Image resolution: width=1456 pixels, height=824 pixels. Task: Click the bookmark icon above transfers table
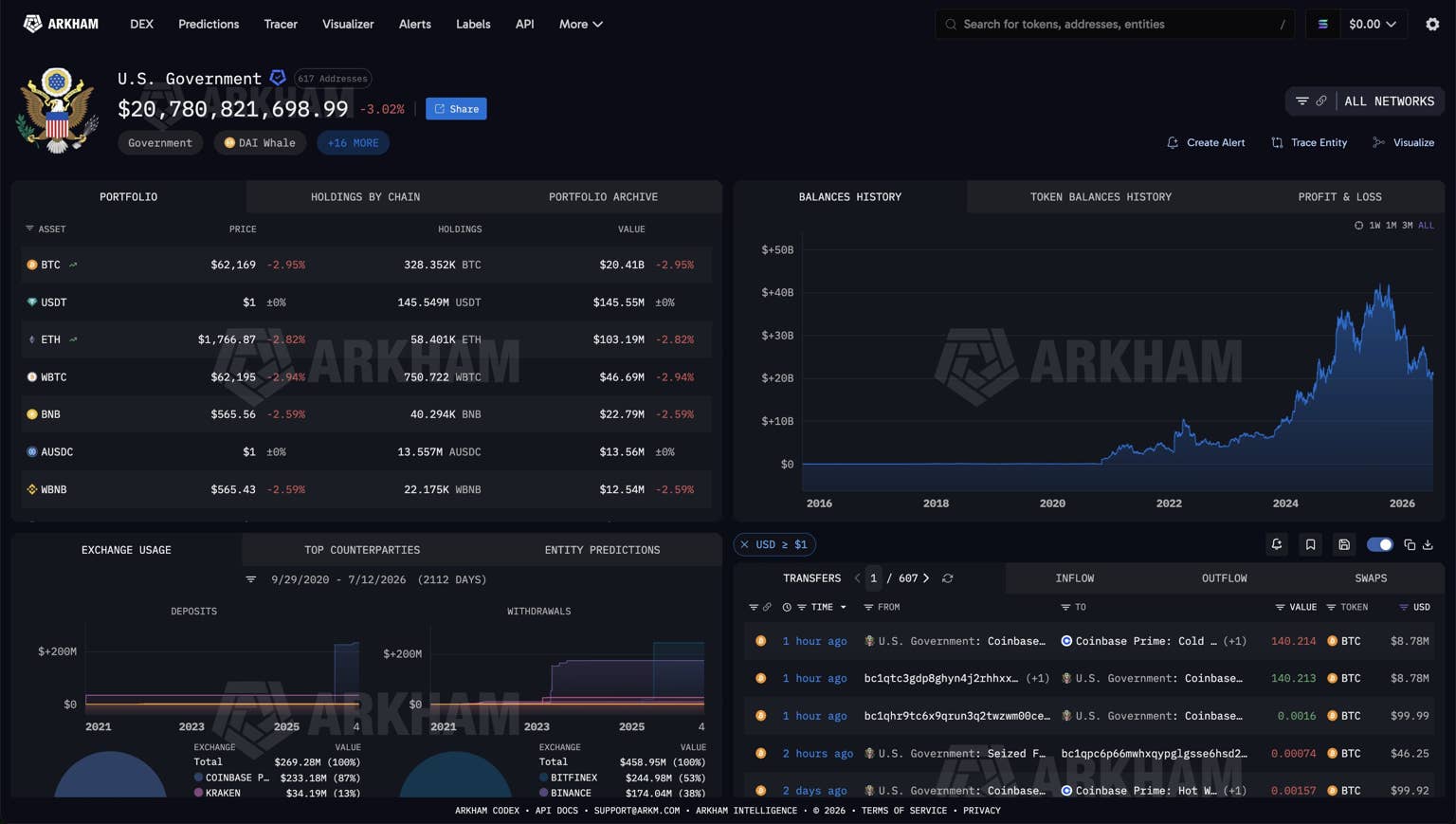(x=1310, y=544)
